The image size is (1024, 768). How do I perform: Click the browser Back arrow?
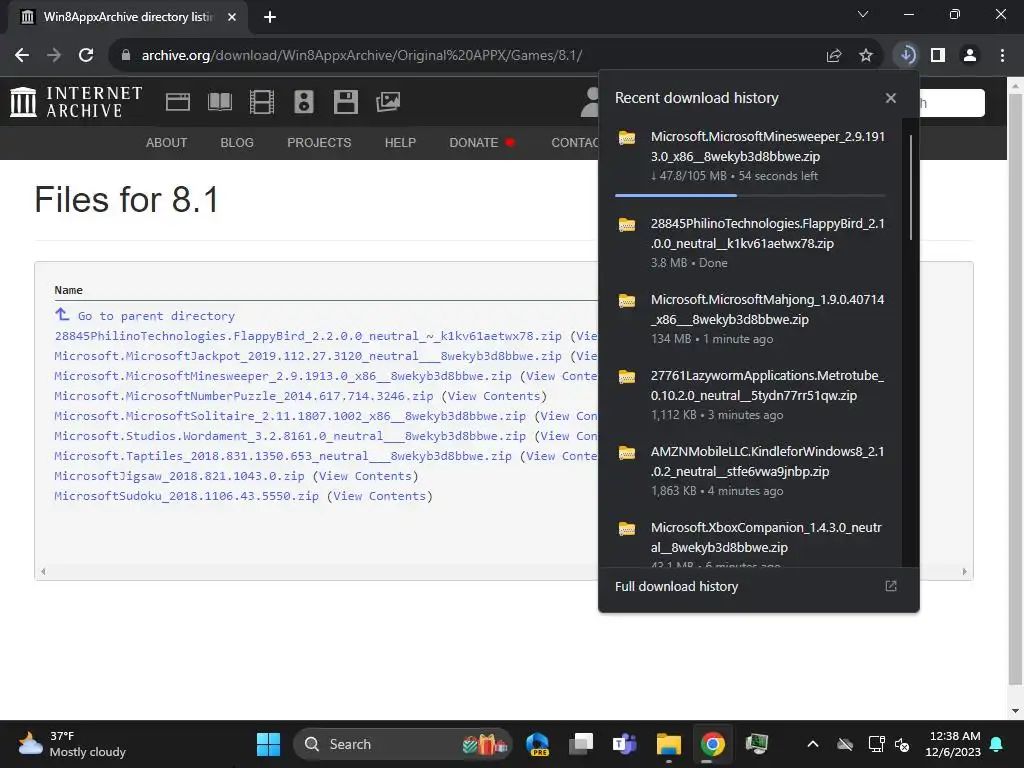point(22,56)
